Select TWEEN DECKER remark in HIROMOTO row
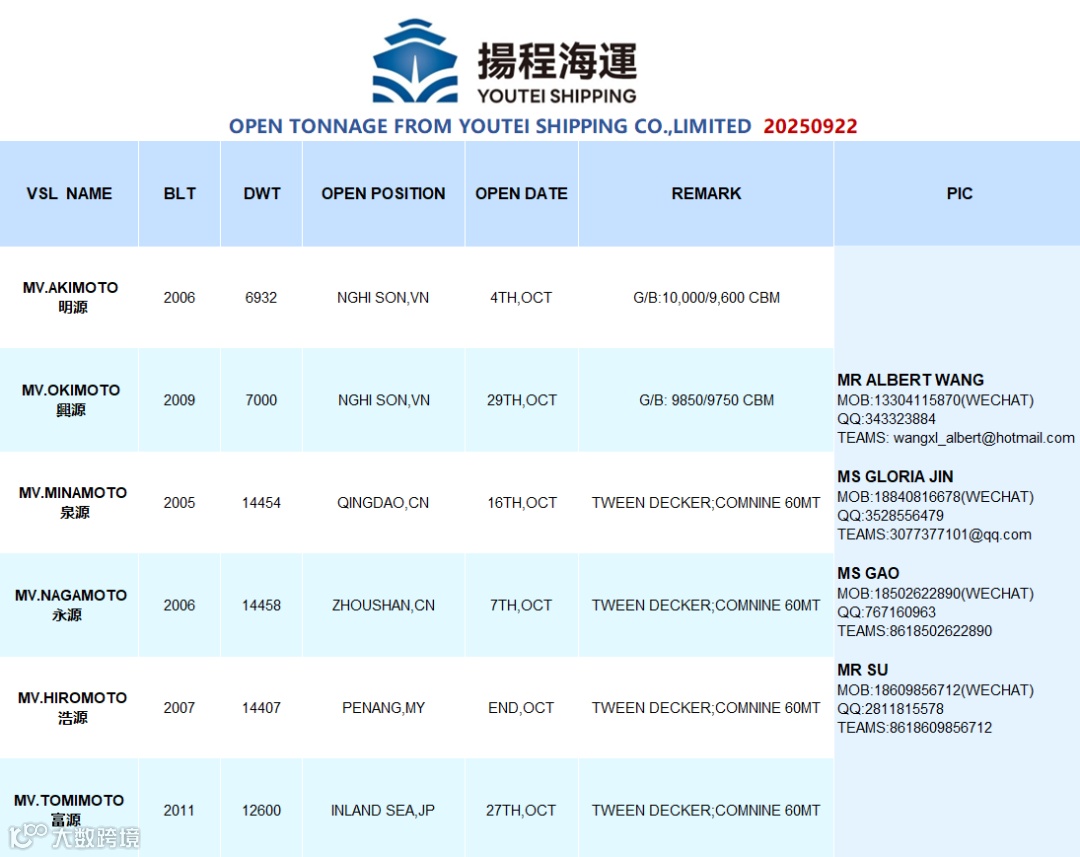The height and width of the screenshot is (857, 1080). (x=706, y=708)
